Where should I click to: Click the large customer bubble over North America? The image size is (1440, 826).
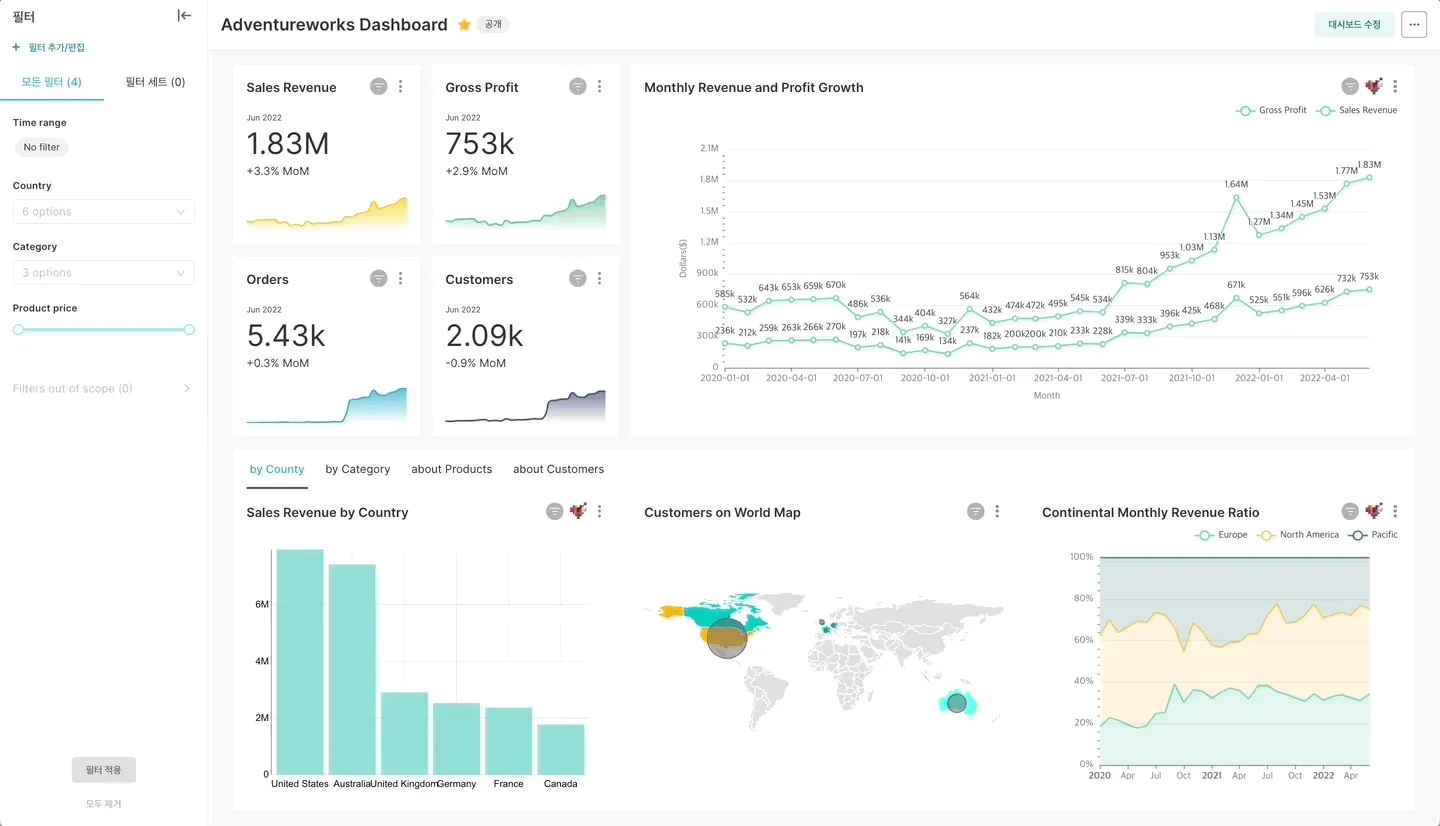727,637
